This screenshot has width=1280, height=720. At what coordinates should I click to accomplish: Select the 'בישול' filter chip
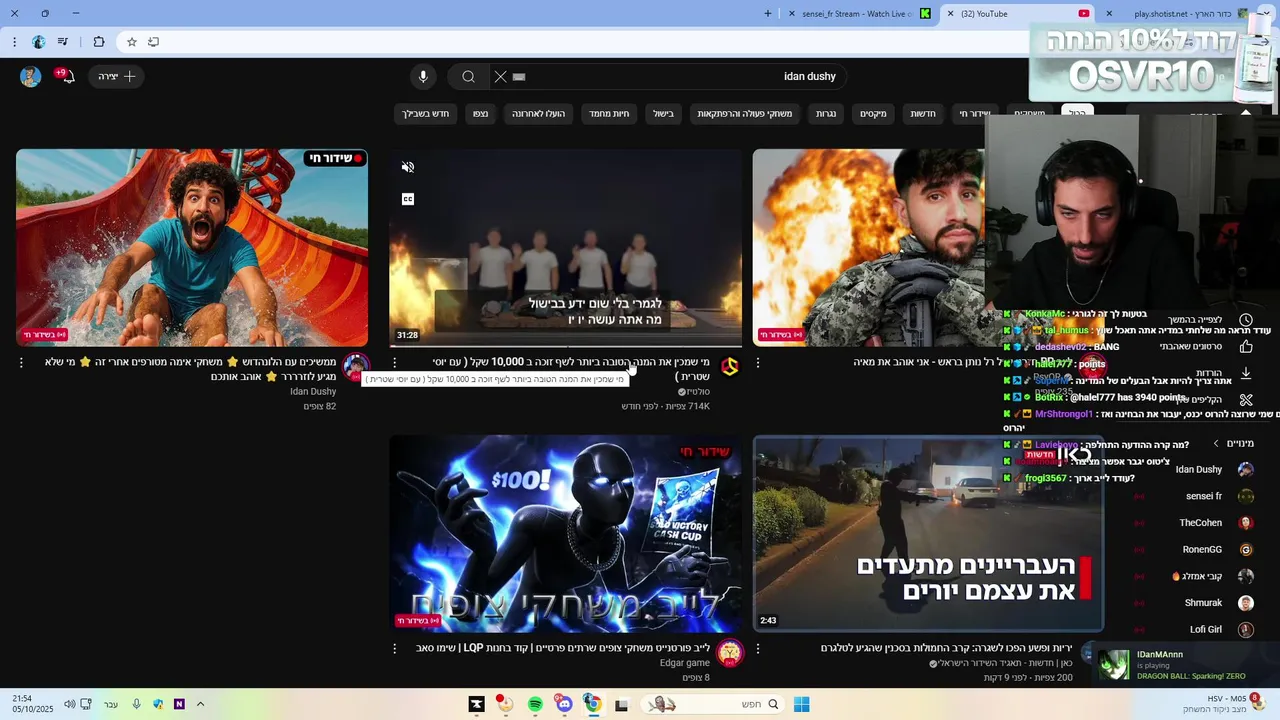click(664, 114)
